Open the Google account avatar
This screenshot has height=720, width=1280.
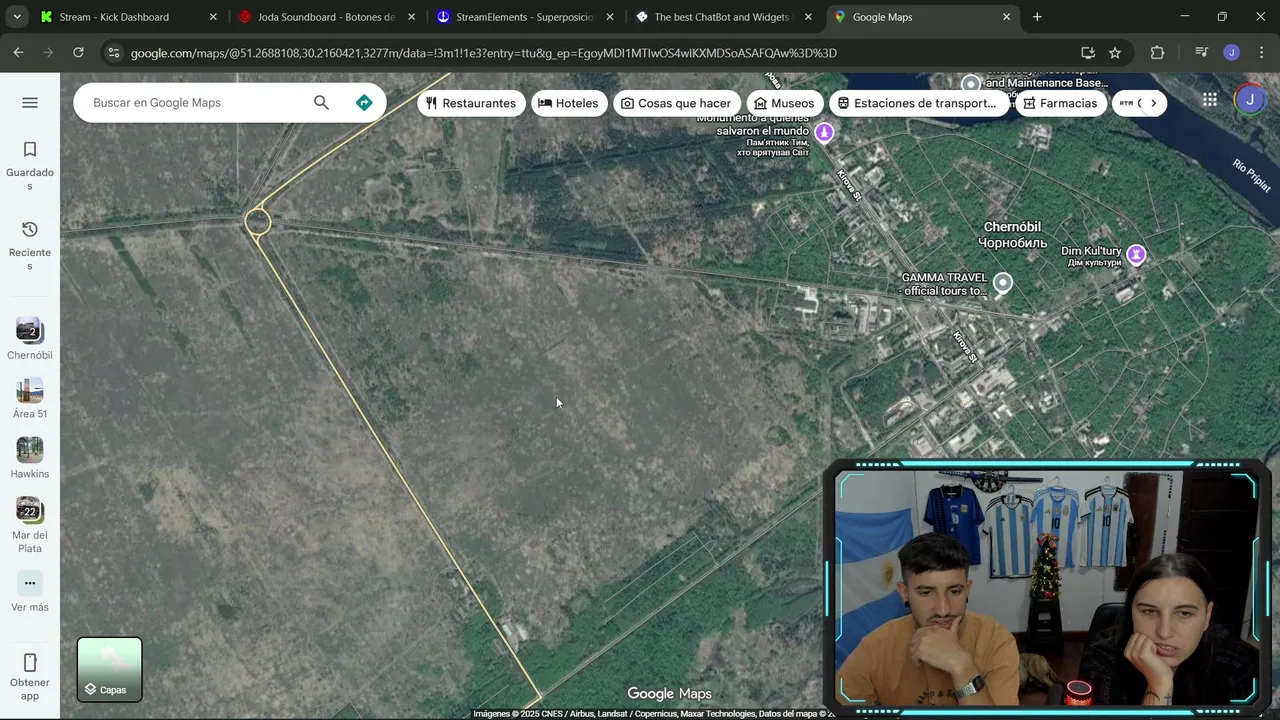pyautogui.click(x=1250, y=100)
